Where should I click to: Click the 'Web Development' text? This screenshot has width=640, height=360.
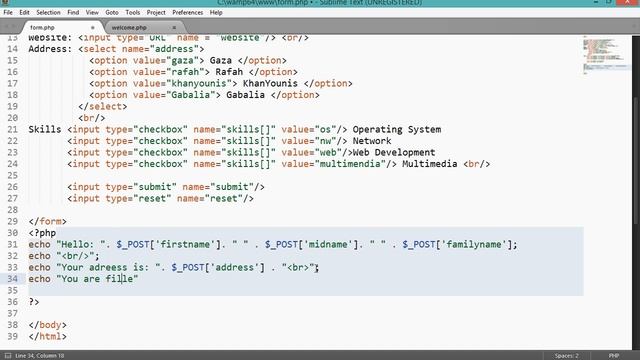click(394, 152)
